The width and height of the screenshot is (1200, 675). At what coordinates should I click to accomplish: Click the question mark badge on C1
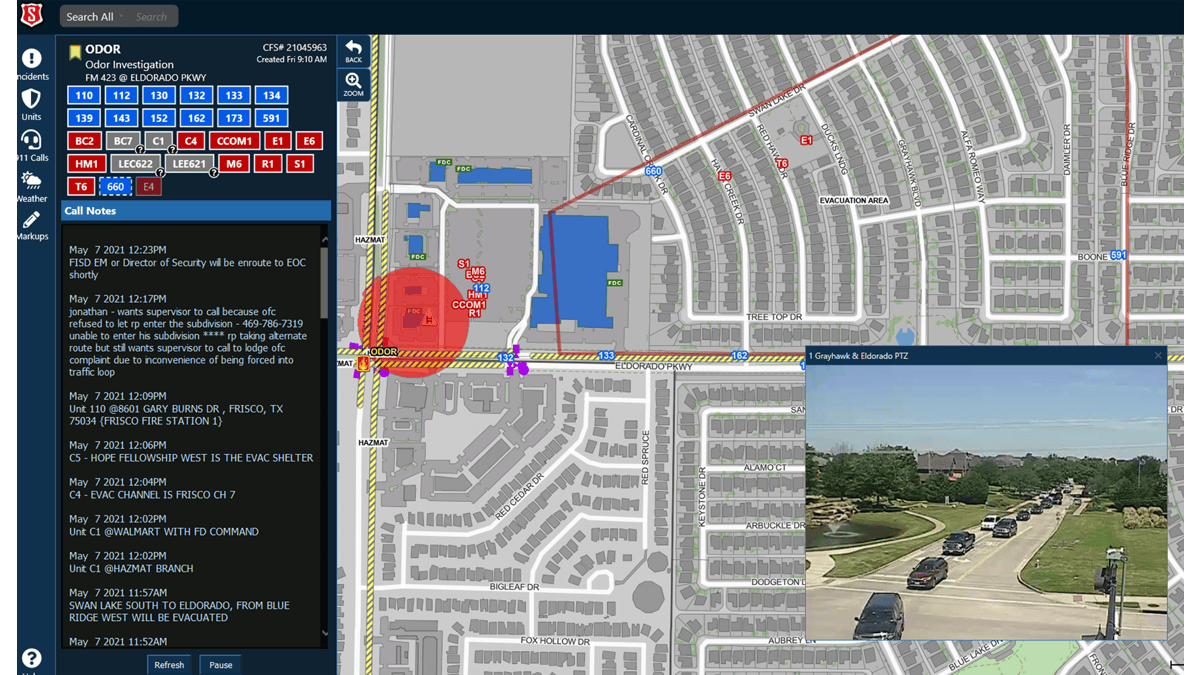point(172,150)
